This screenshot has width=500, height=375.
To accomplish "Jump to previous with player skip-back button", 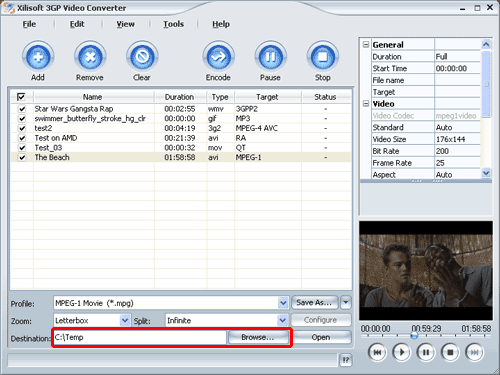I will [x=377, y=352].
